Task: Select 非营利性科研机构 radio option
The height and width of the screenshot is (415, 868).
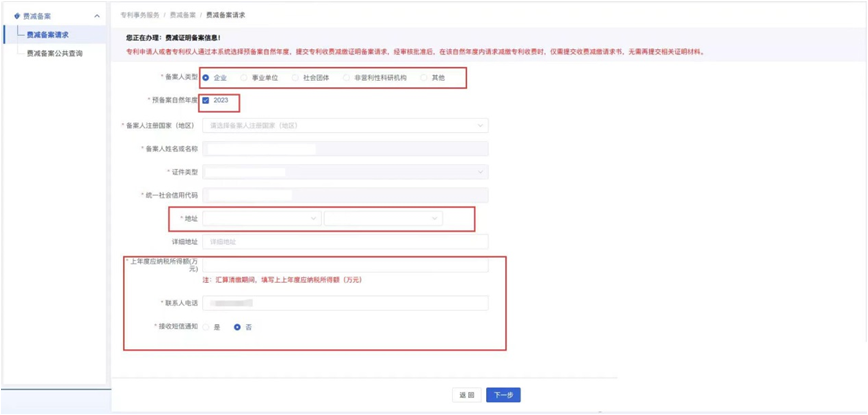Action: [347, 78]
